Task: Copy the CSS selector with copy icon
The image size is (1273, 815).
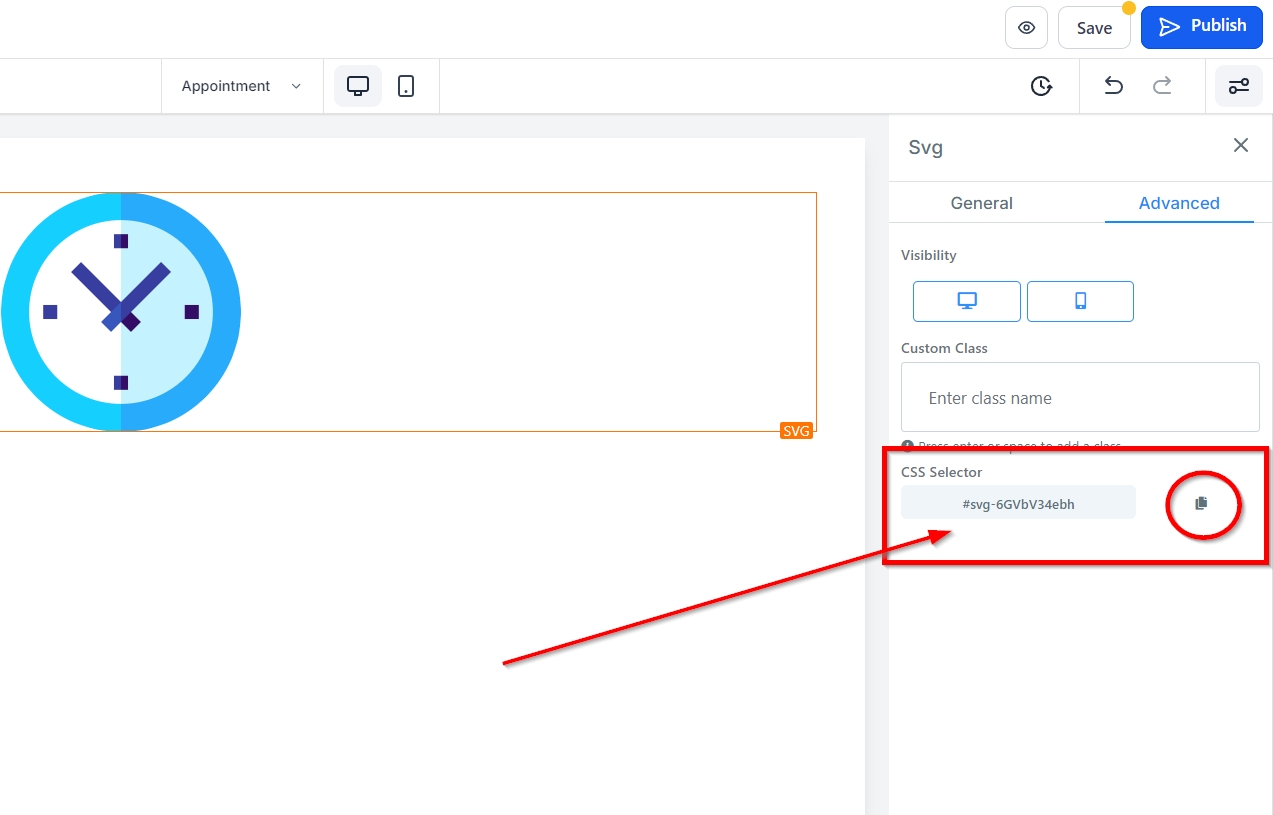Action: pyautogui.click(x=1202, y=504)
